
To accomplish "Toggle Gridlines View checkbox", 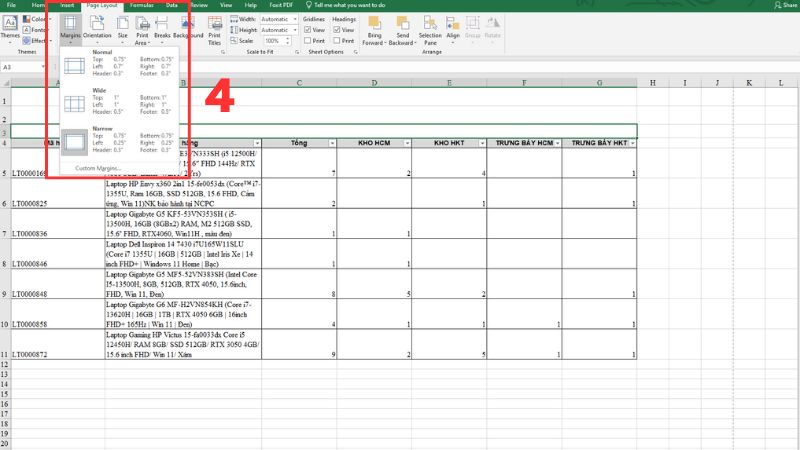I will pos(308,30).
